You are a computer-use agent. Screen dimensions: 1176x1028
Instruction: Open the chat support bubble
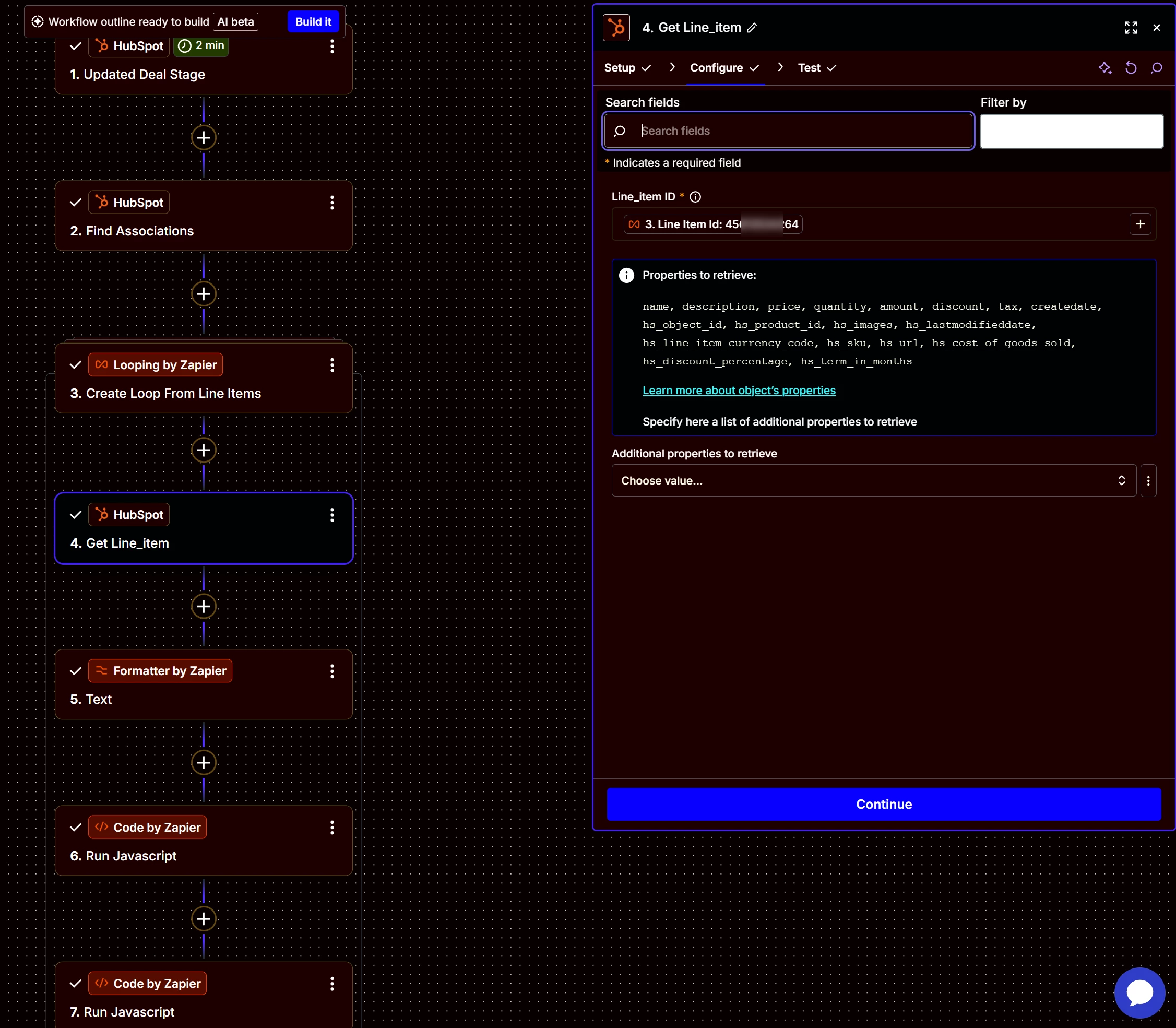click(1139, 992)
